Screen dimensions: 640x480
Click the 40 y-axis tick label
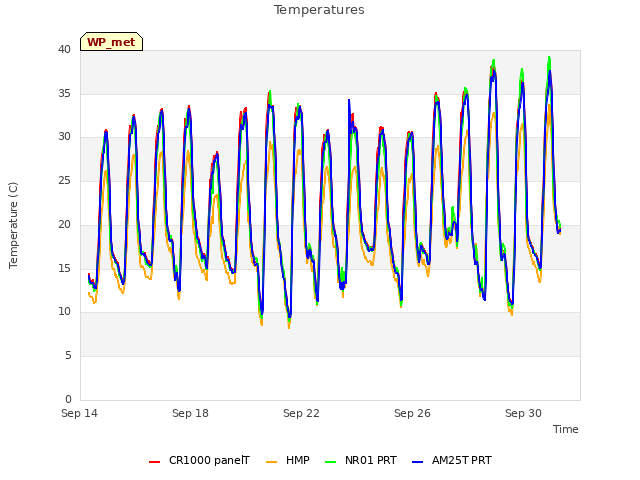64,49
